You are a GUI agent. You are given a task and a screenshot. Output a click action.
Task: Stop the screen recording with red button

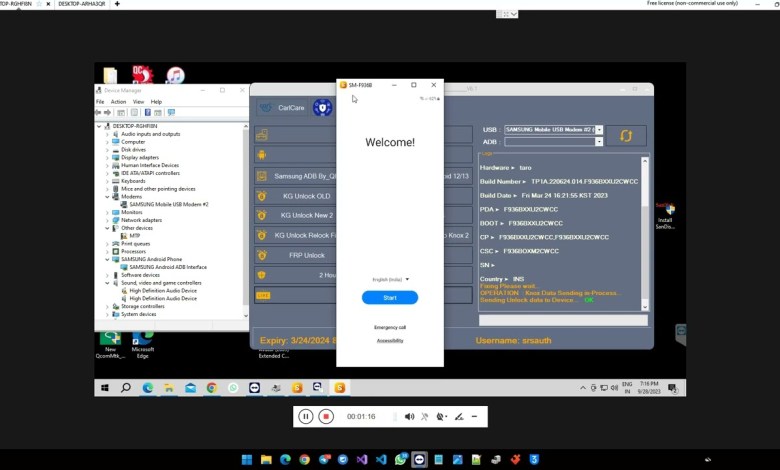pos(326,416)
